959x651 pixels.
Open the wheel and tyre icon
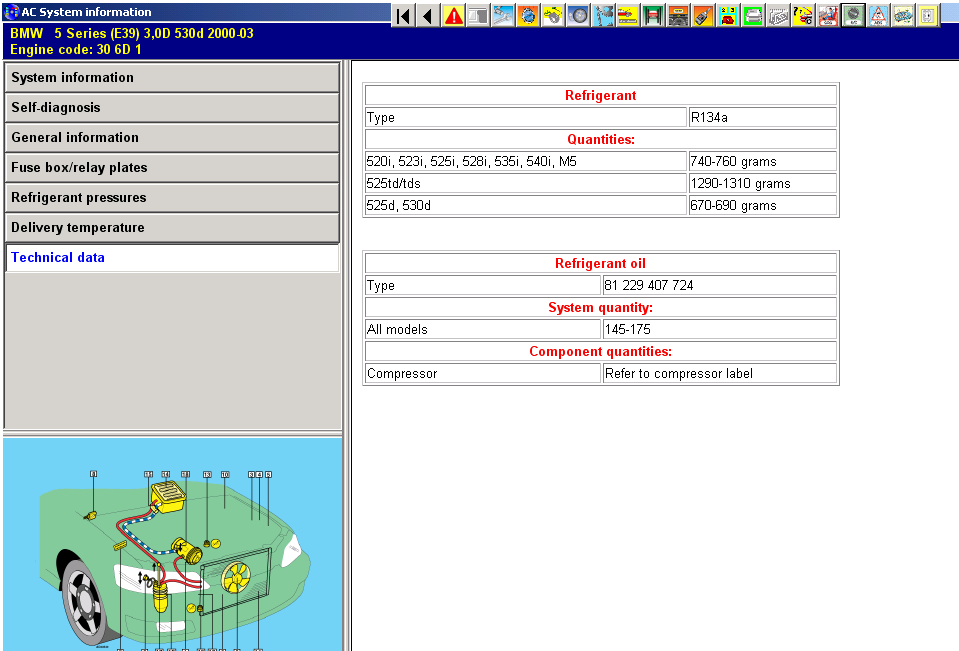579,16
